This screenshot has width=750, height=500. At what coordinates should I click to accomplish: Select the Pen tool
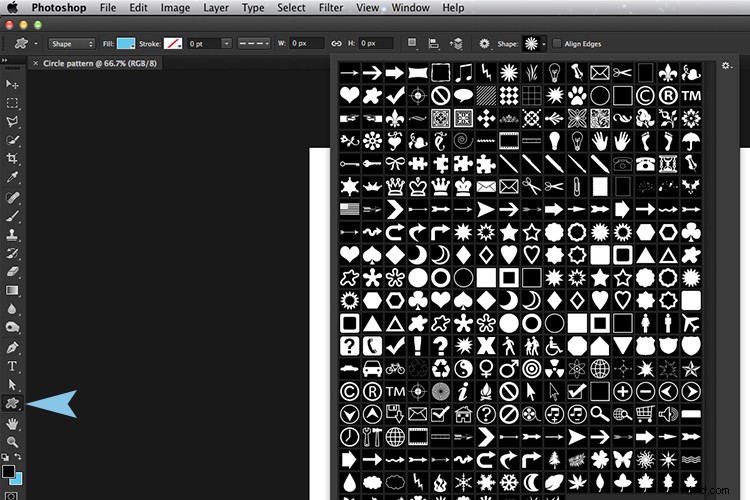[x=13, y=347]
